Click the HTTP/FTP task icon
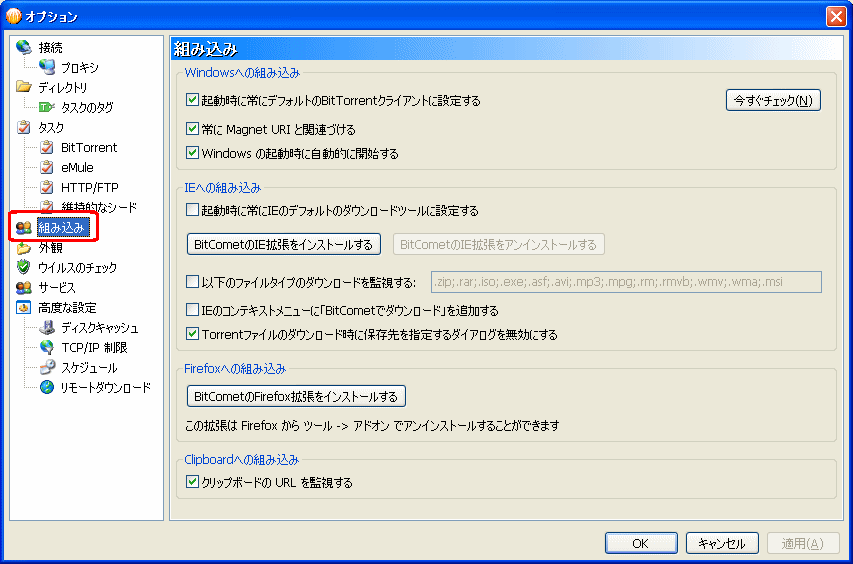 point(47,187)
